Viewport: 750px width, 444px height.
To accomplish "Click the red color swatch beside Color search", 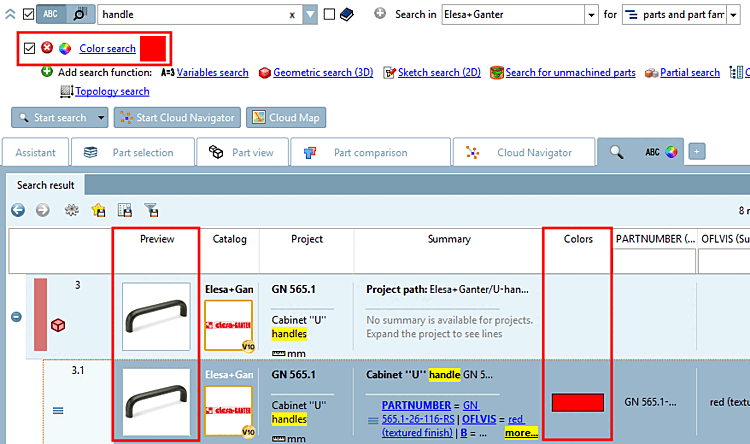I will point(153,48).
